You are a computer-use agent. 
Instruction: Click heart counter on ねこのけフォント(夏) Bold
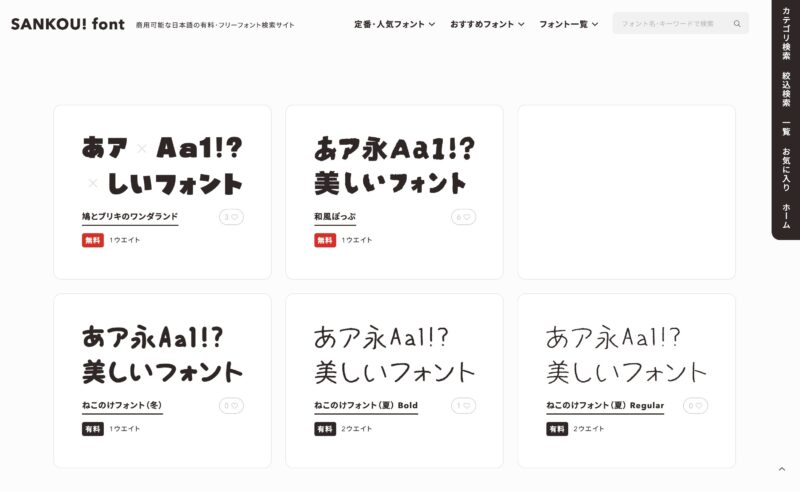pos(464,406)
